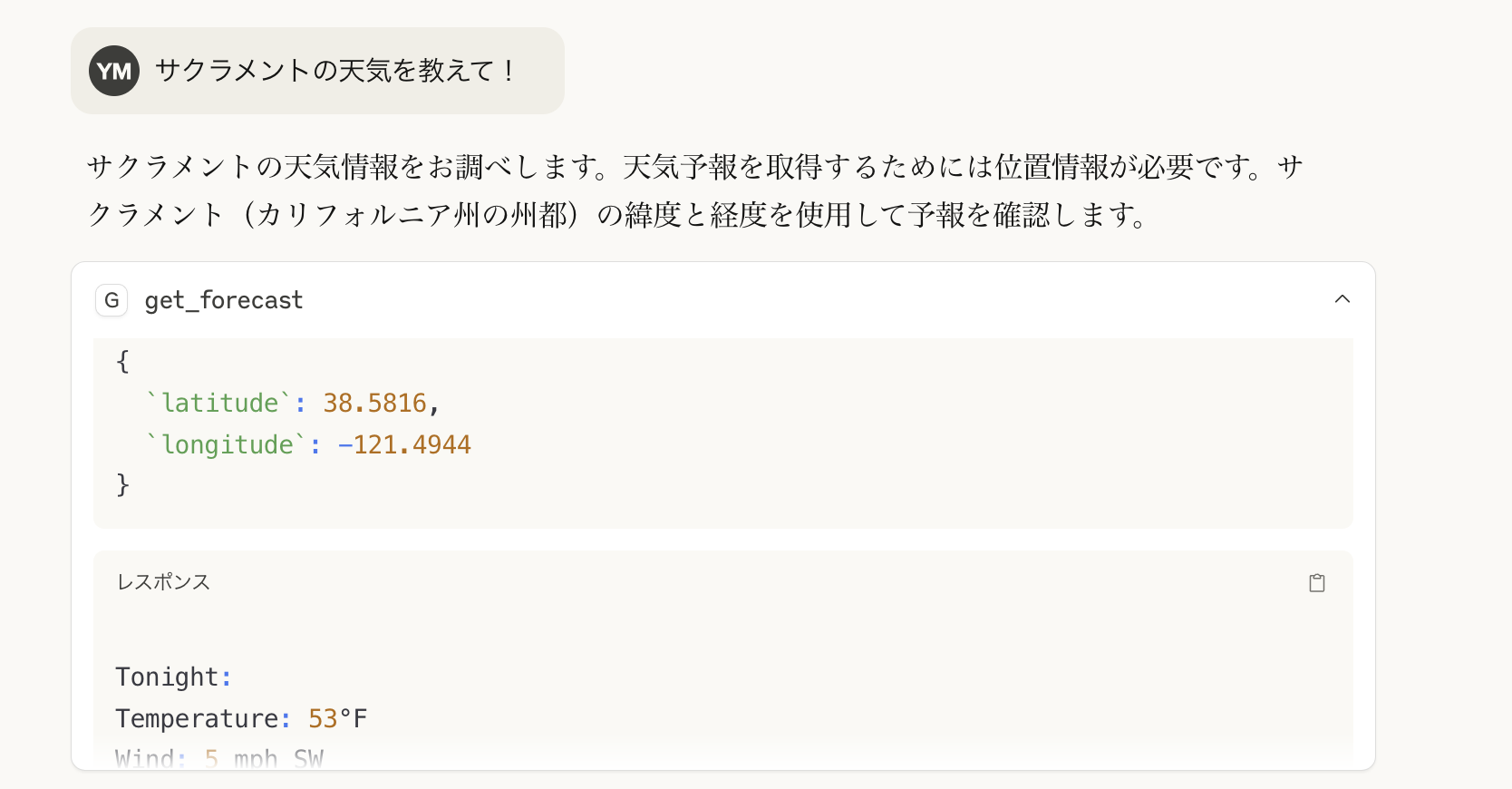Click the closing curly brace of the request
The width and height of the screenshot is (1512, 789).
click(123, 485)
